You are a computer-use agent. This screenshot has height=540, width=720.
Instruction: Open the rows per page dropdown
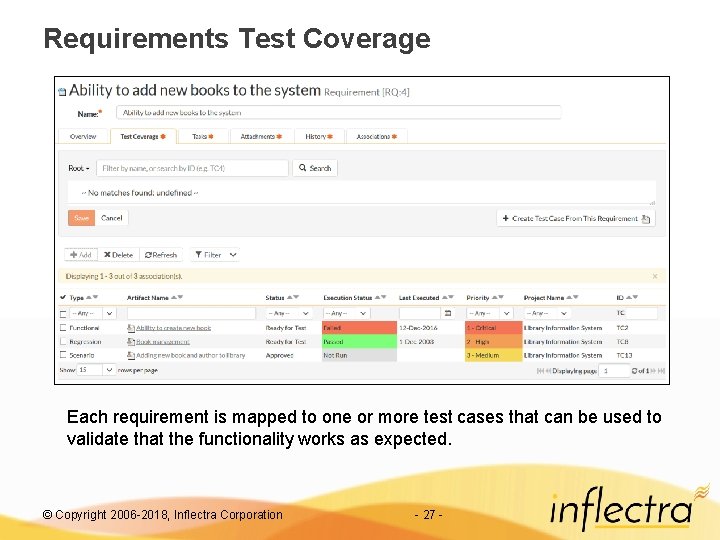click(x=96, y=370)
